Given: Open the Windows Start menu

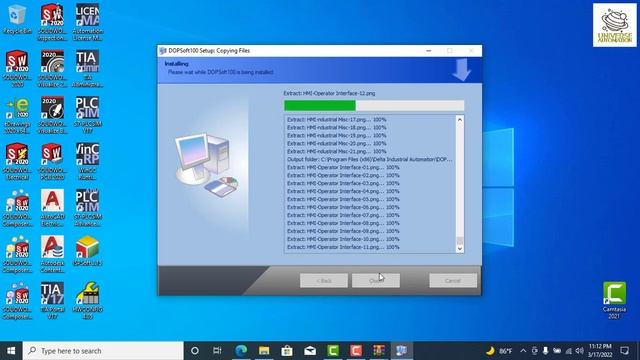Looking at the screenshot, I should [x=11, y=351].
